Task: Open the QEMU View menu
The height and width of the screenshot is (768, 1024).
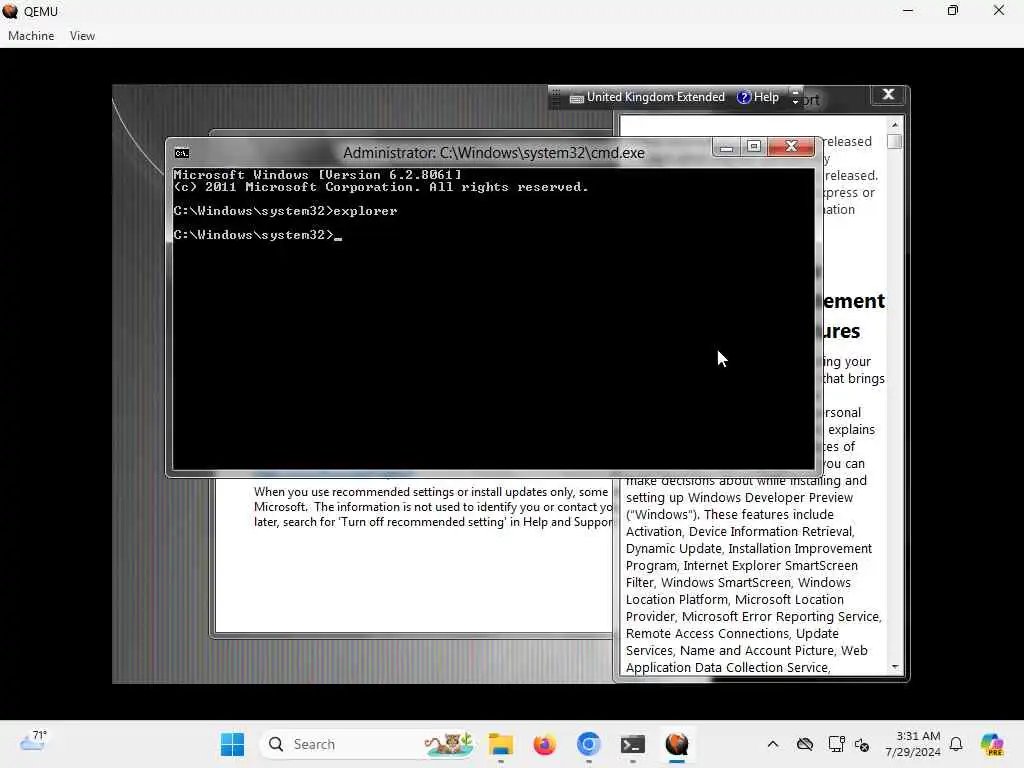Action: coord(82,36)
